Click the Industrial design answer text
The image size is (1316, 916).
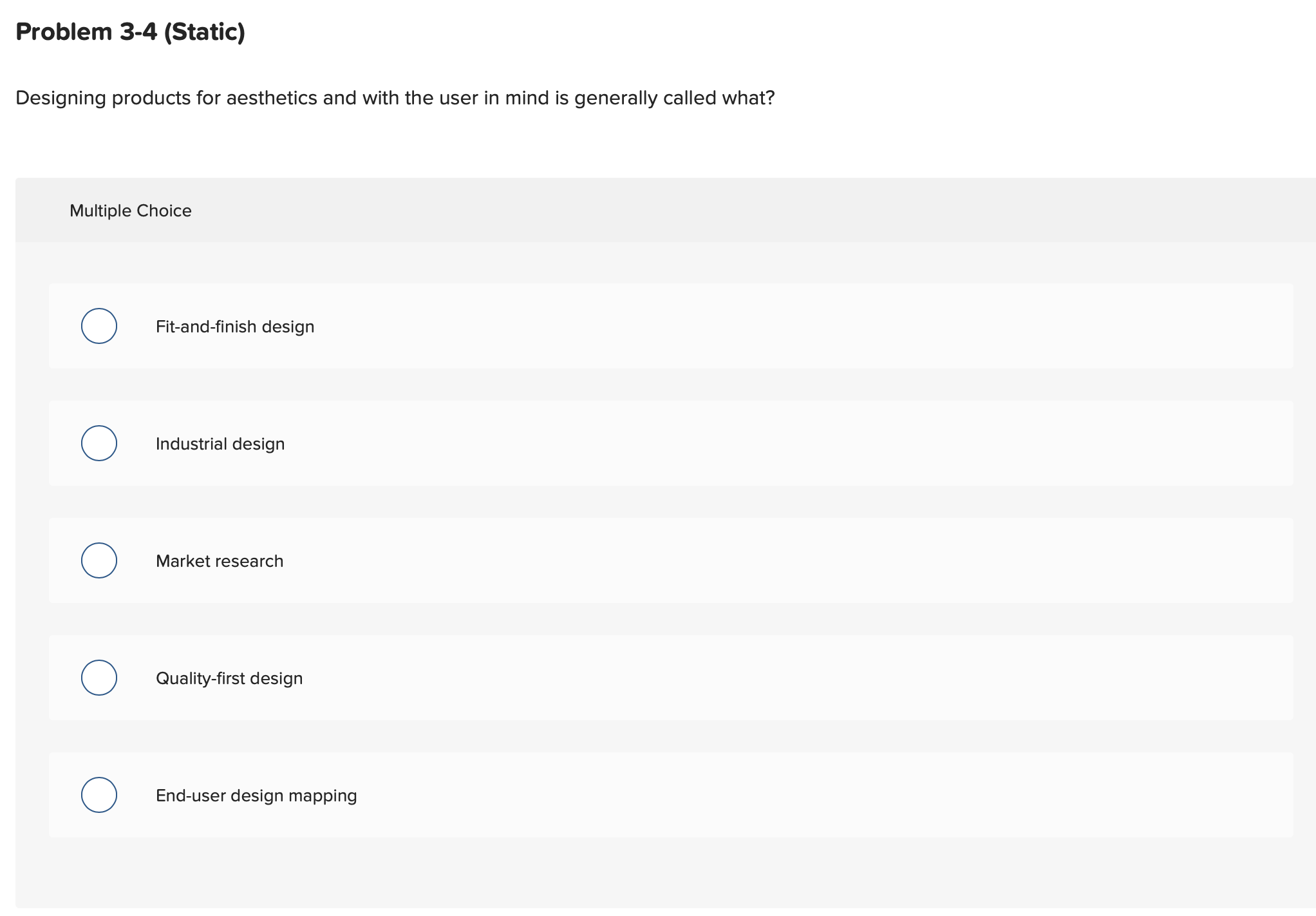[220, 443]
